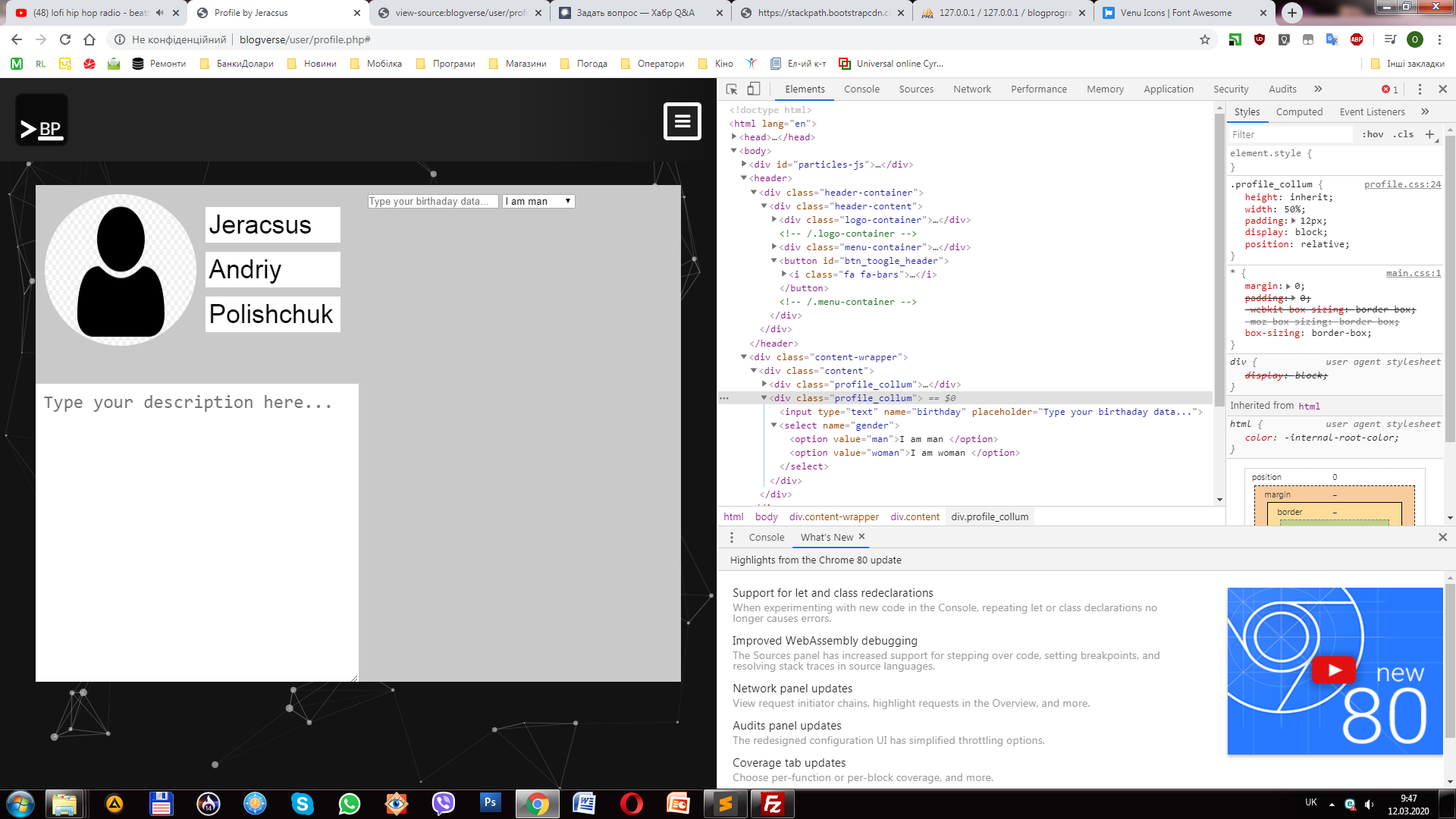Bookmark this page with the star icon
Image resolution: width=1456 pixels, height=819 pixels.
tap(1205, 39)
